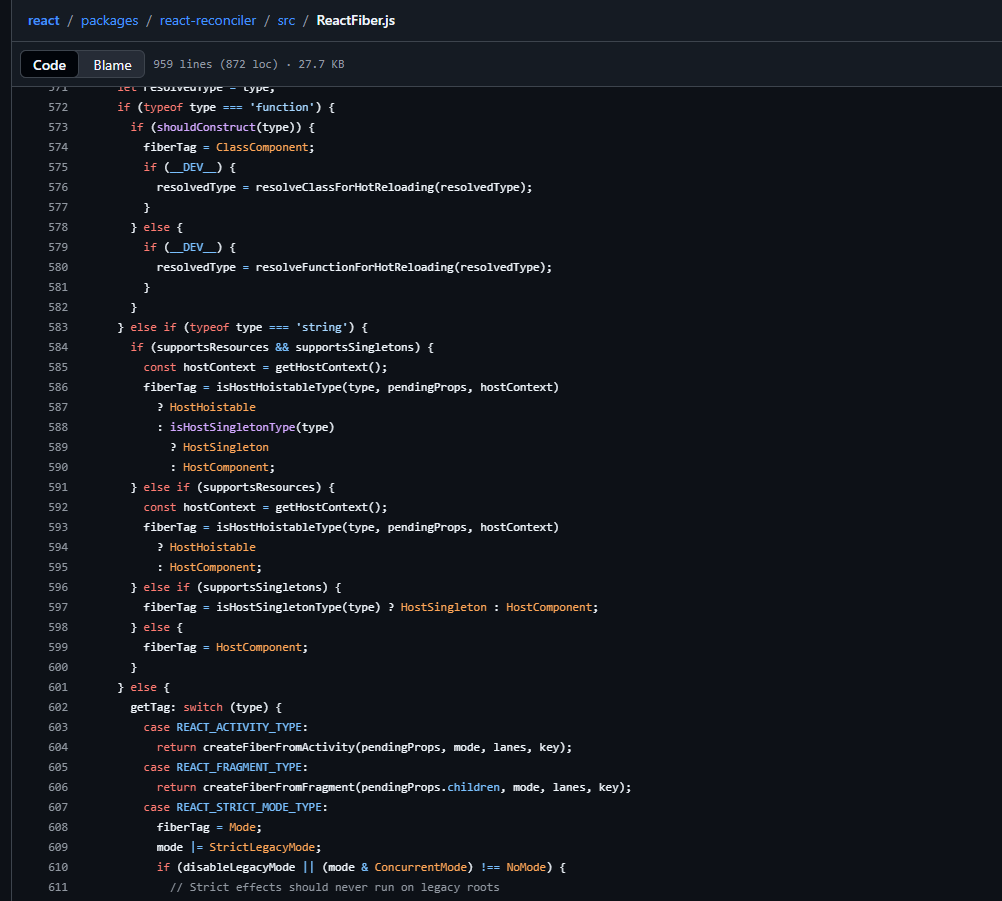1002x901 pixels.
Task: Click HostSingleton on line 597
Action: tap(443, 607)
